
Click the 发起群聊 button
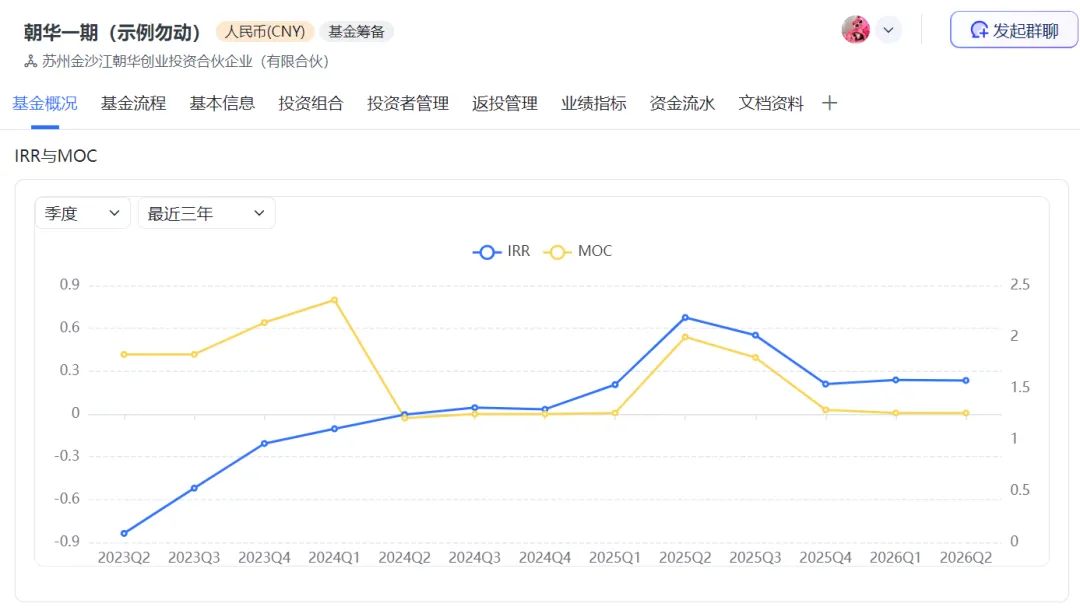[x=1013, y=29]
